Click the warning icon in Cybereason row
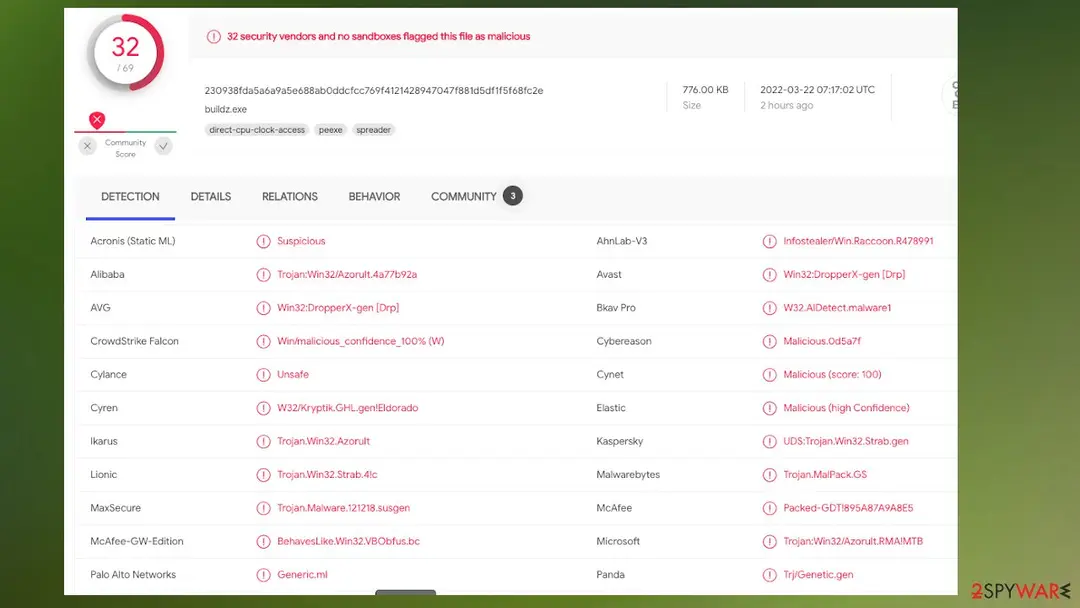This screenshot has height=608, width=1080. [x=769, y=342]
